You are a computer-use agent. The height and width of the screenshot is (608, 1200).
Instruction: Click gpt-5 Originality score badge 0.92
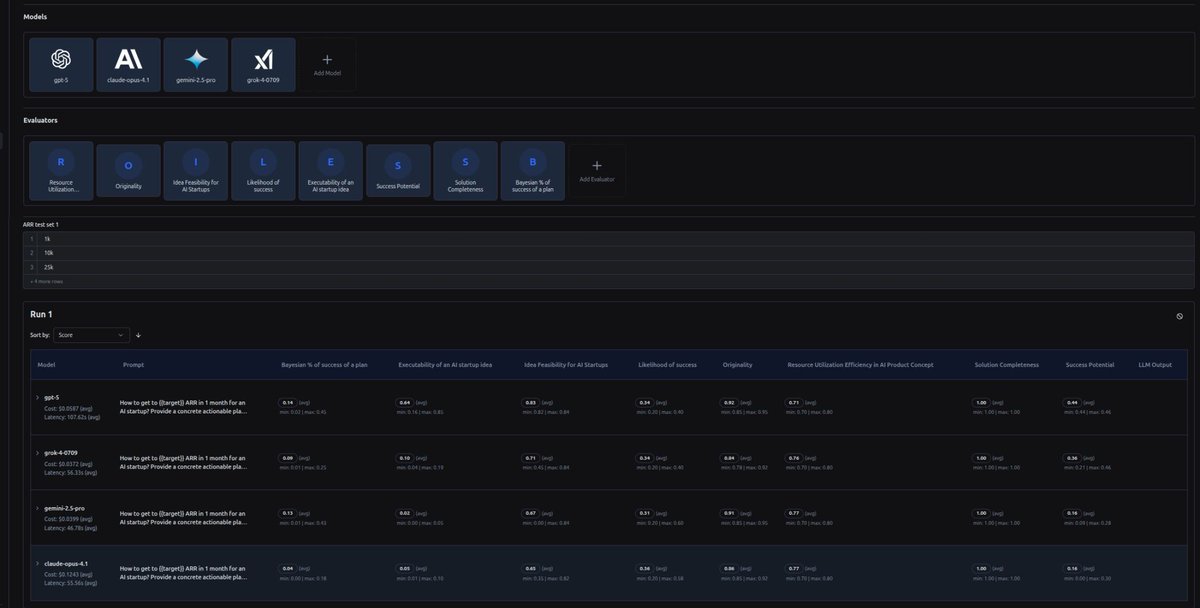coord(729,402)
